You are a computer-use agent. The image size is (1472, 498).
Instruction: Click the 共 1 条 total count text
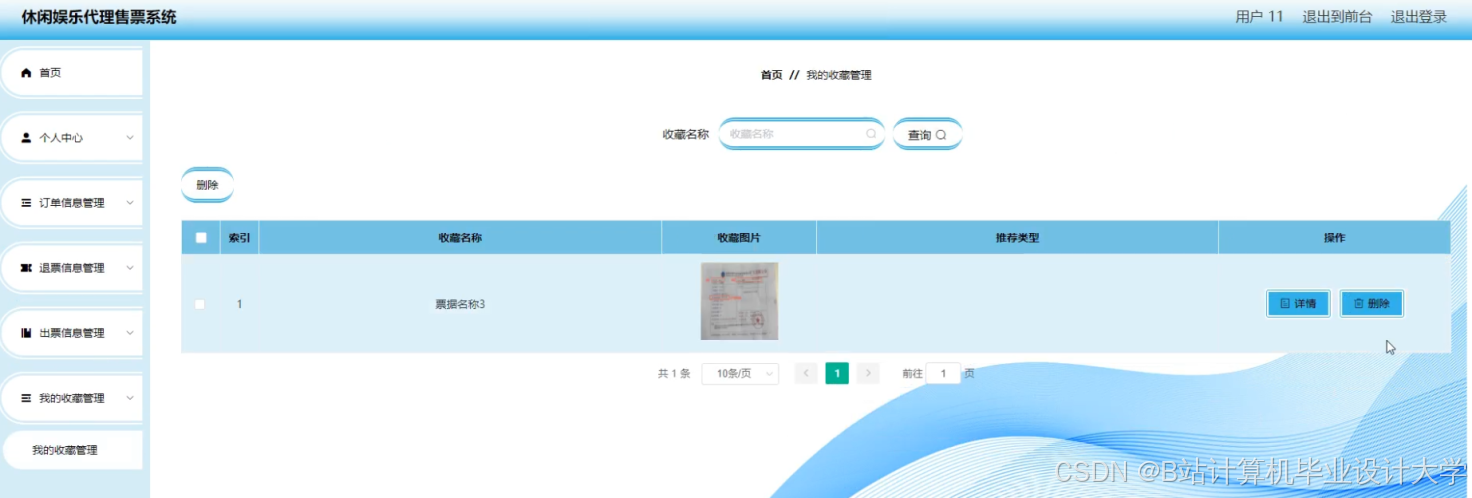point(674,374)
